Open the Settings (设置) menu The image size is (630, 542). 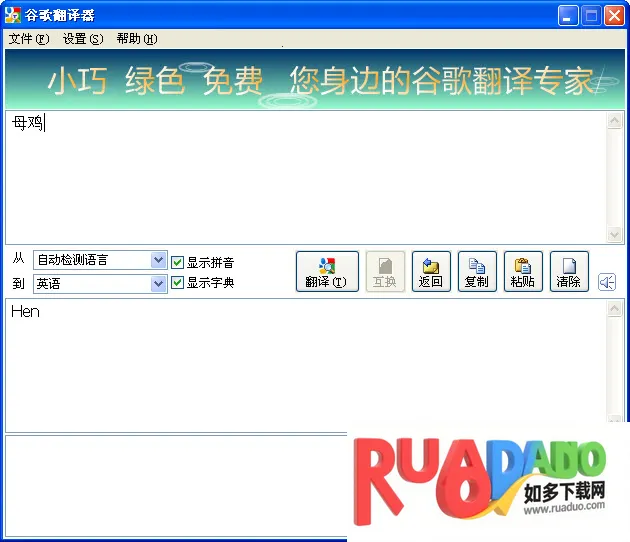tap(82, 39)
